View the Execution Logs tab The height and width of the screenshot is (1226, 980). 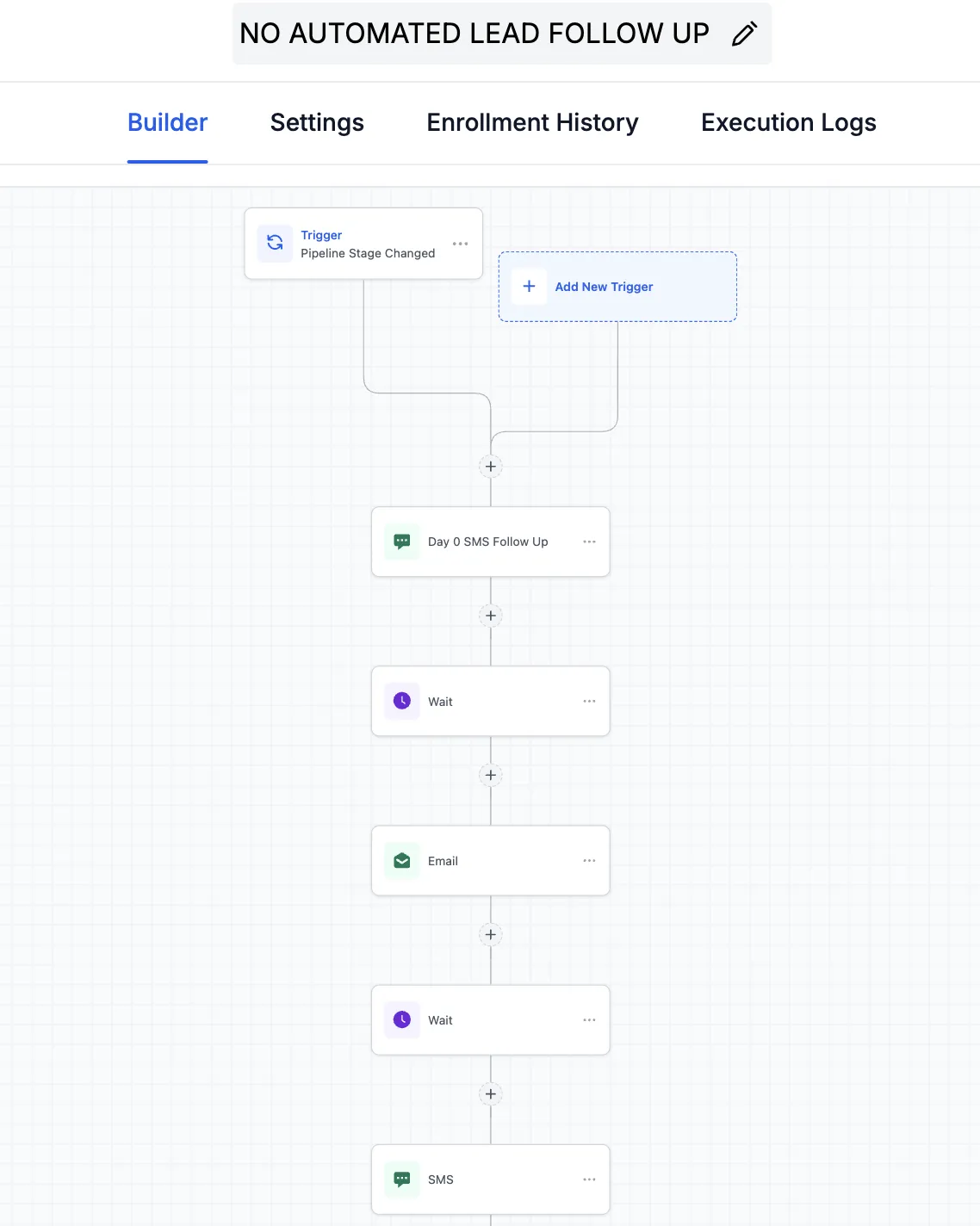pyautogui.click(x=788, y=122)
